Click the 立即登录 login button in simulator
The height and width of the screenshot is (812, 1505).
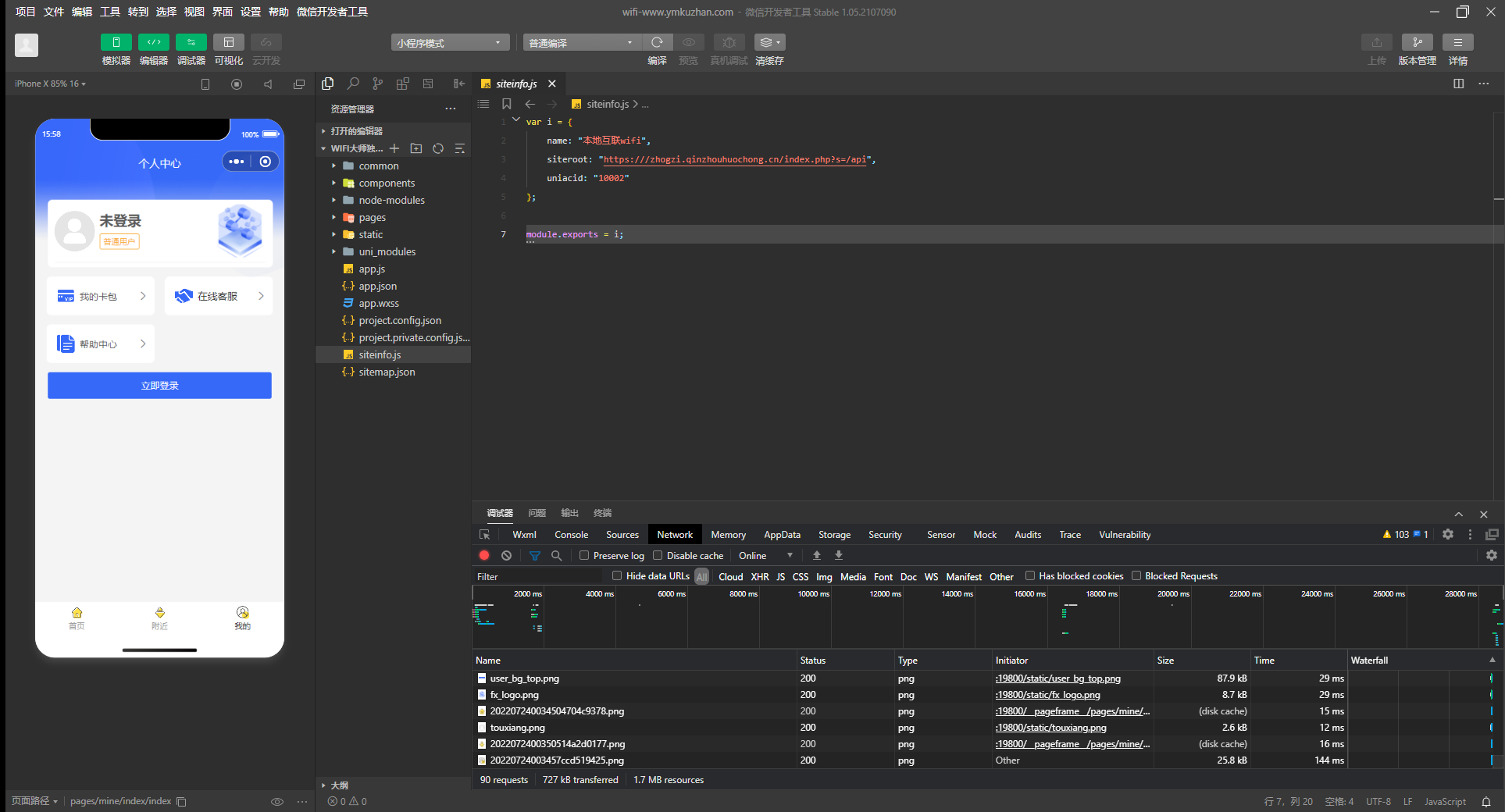click(159, 386)
